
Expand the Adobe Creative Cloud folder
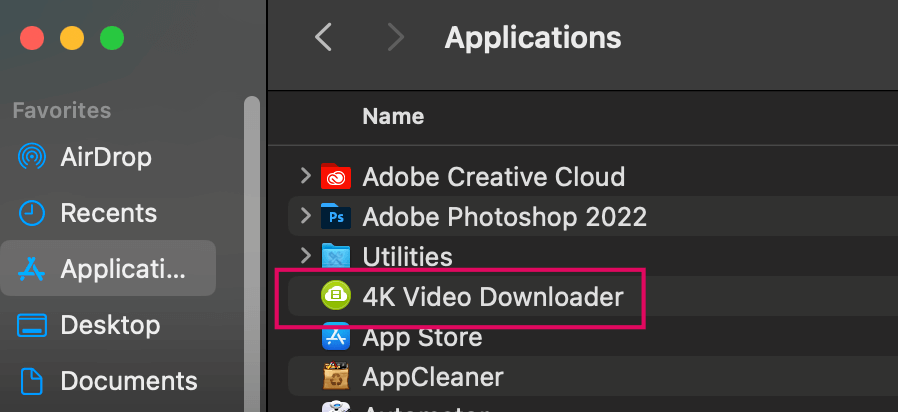306,176
